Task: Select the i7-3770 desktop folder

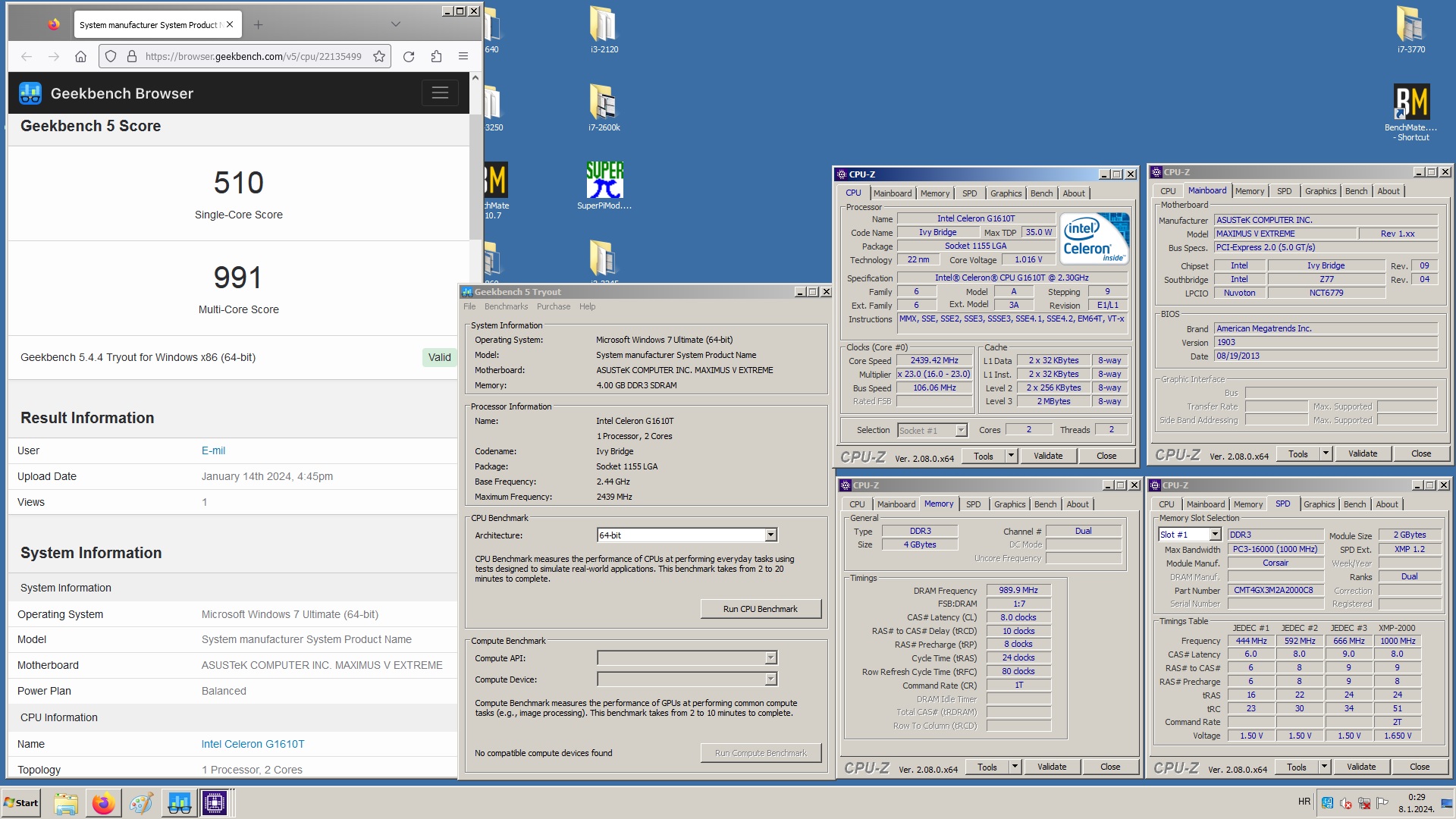Action: 1411,30
